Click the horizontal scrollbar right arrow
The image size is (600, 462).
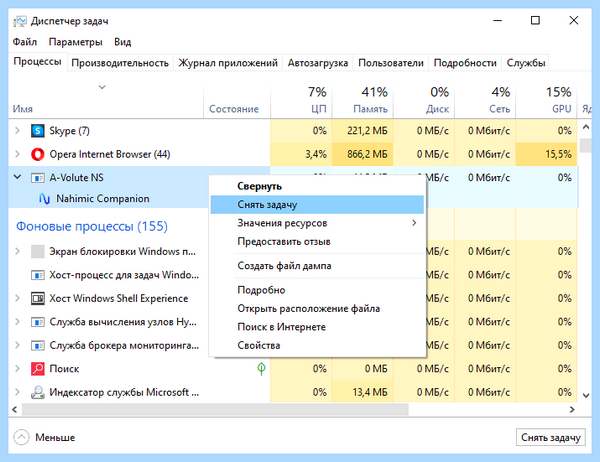tap(572, 410)
